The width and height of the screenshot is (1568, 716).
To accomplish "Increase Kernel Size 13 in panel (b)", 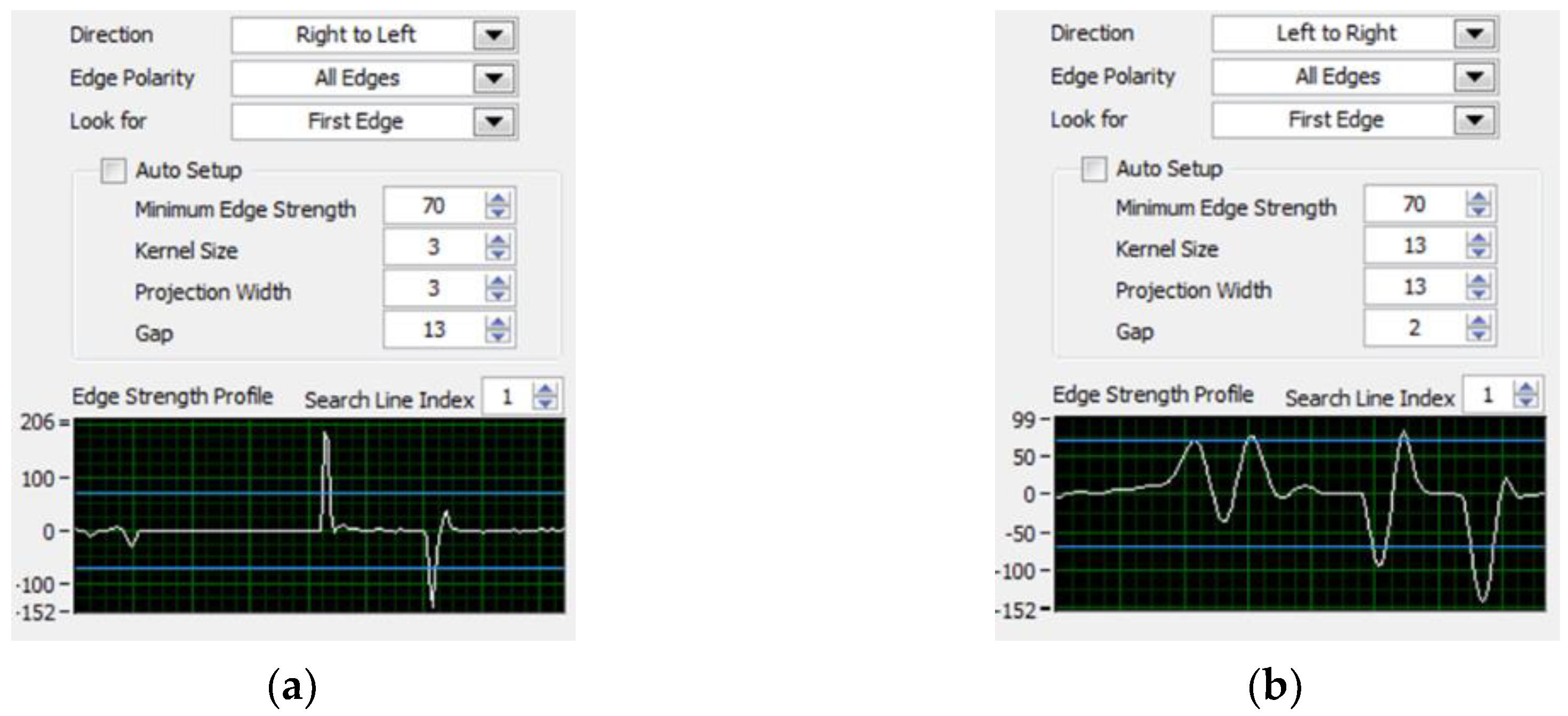I will [1478, 239].
